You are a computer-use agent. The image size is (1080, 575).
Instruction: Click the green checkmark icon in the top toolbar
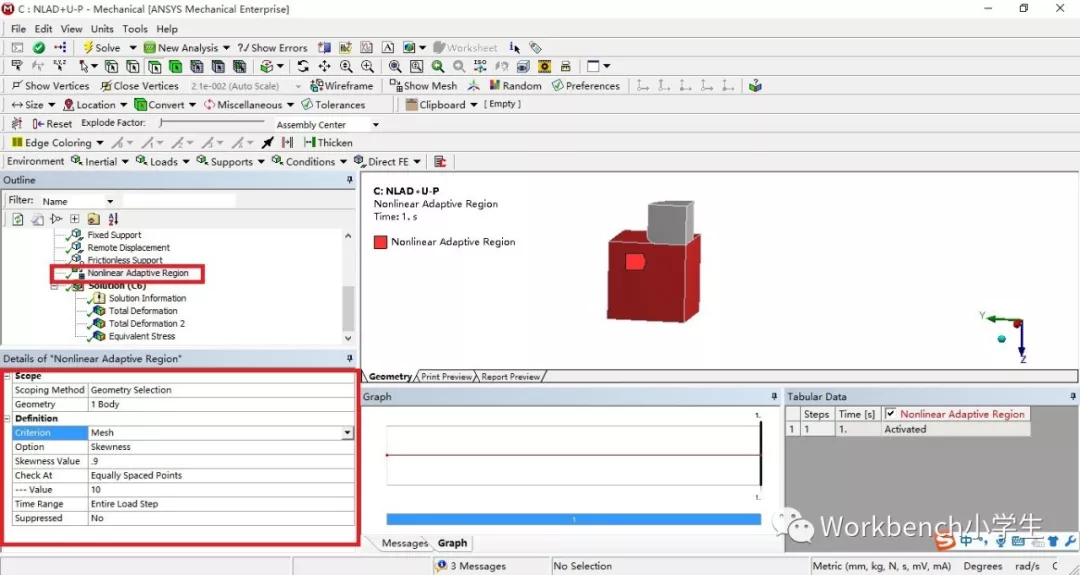[39, 48]
